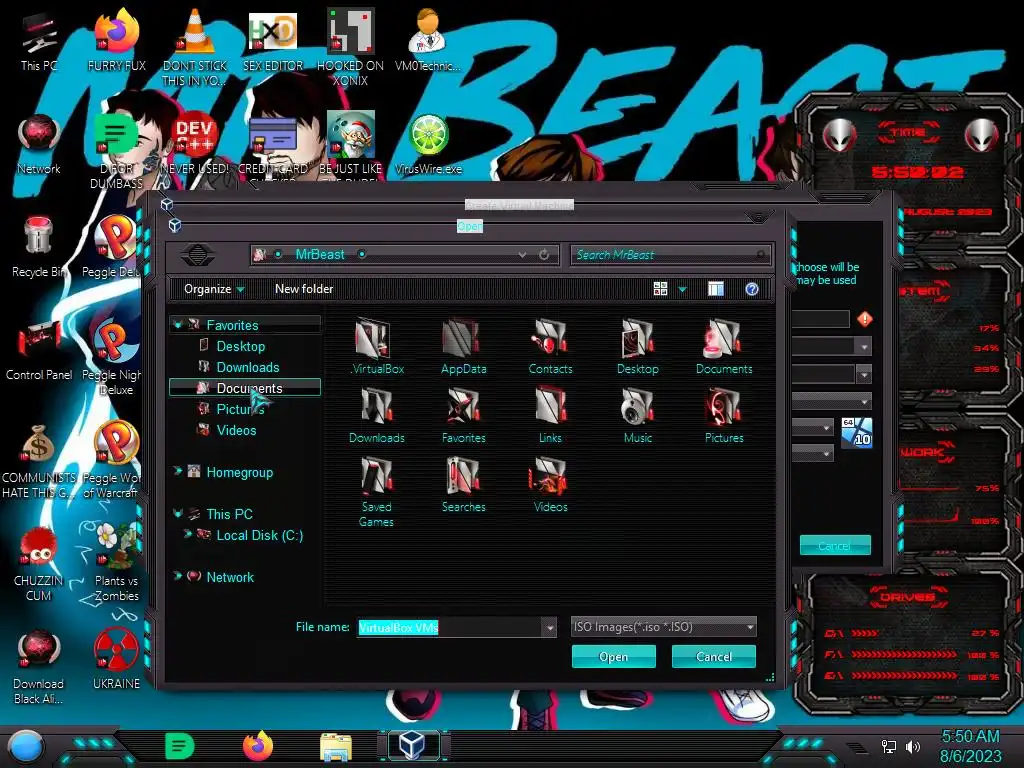Collapse the Favorites tree group
The width and height of the screenshot is (1024, 768).
(177, 325)
